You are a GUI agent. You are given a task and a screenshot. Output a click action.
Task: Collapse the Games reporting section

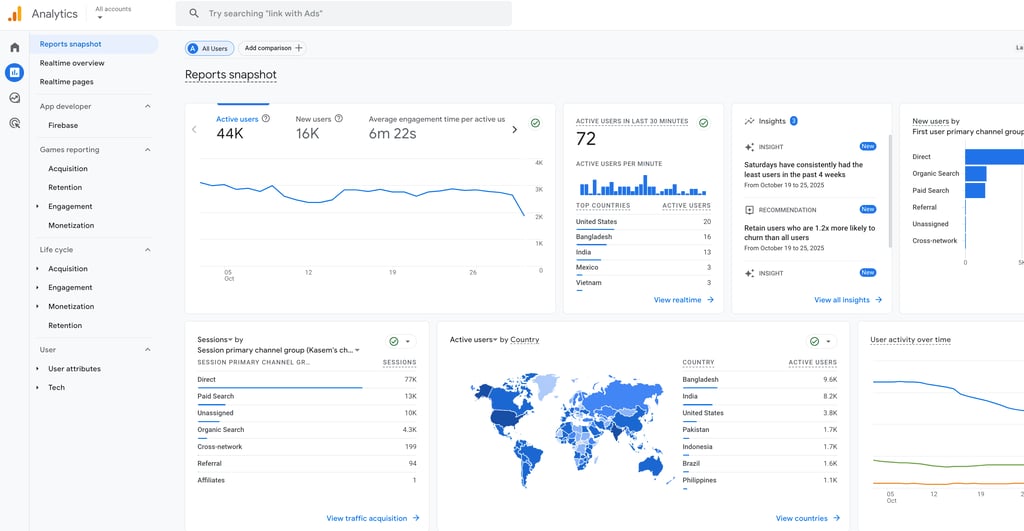(148, 150)
